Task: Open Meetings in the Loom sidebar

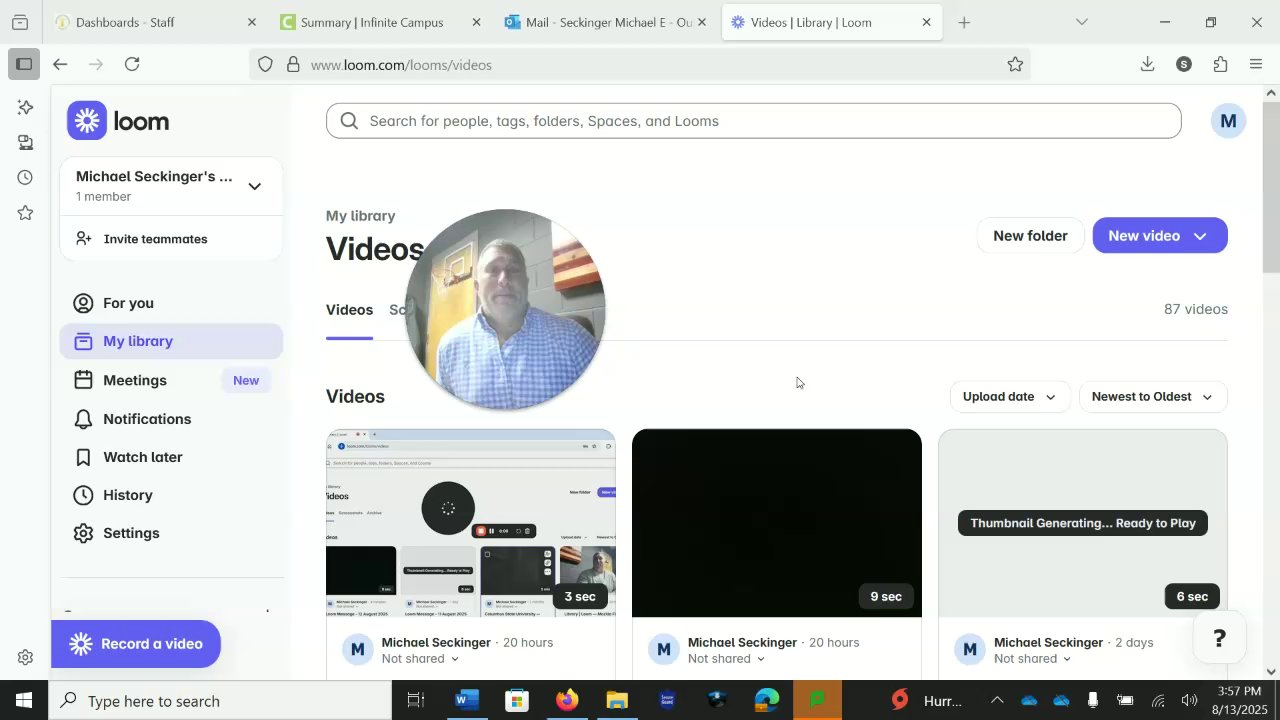Action: pos(171,380)
